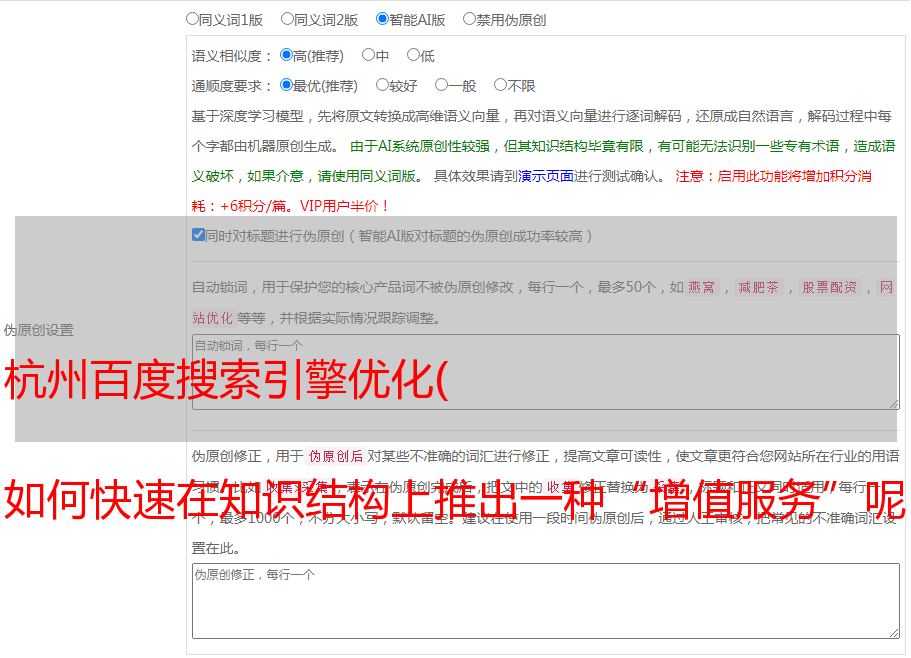Click the 燕窝 example keyword tag
911x658 pixels.
(x=701, y=287)
